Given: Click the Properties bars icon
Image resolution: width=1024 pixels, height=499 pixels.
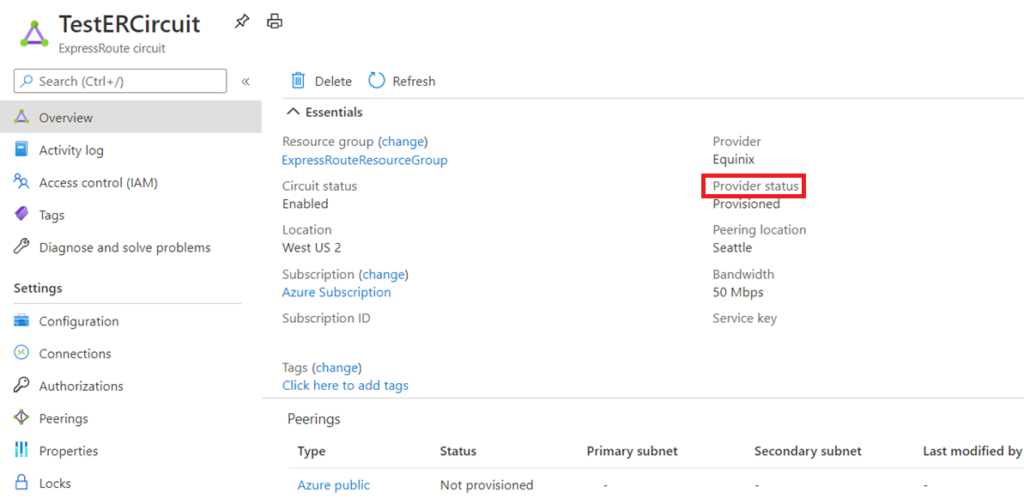Looking at the screenshot, I should (x=22, y=450).
